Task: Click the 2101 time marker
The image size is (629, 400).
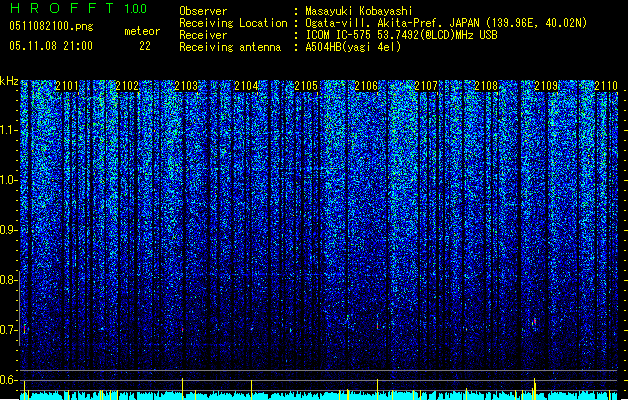Action: tap(67, 86)
